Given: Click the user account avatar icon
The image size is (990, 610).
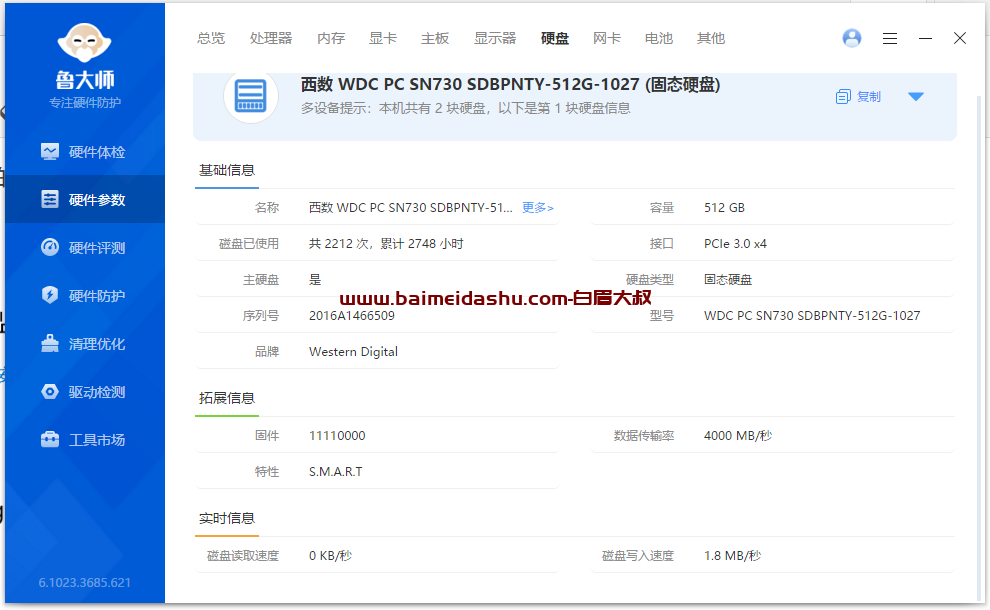Looking at the screenshot, I should point(852,39).
